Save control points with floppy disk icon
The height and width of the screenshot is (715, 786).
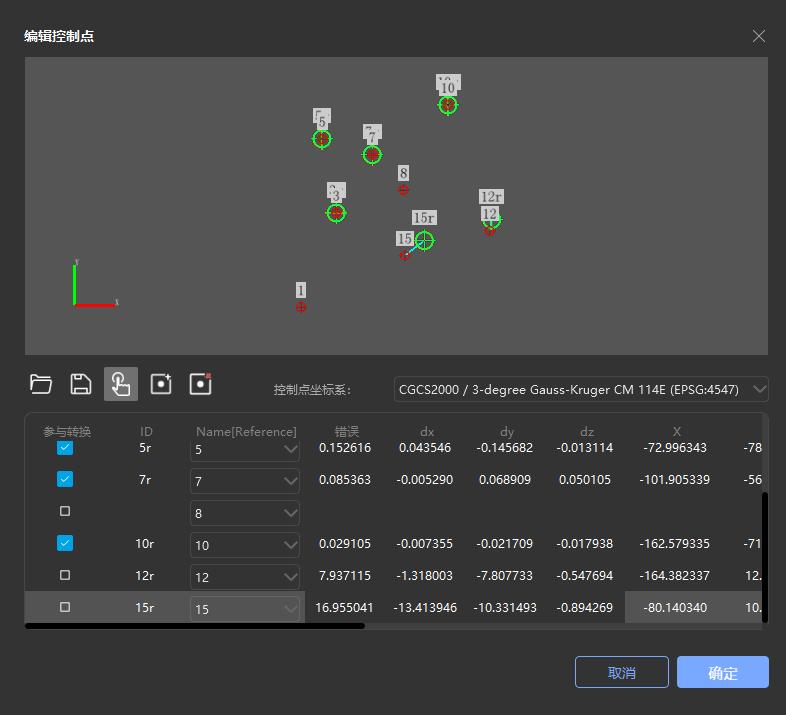coord(81,384)
